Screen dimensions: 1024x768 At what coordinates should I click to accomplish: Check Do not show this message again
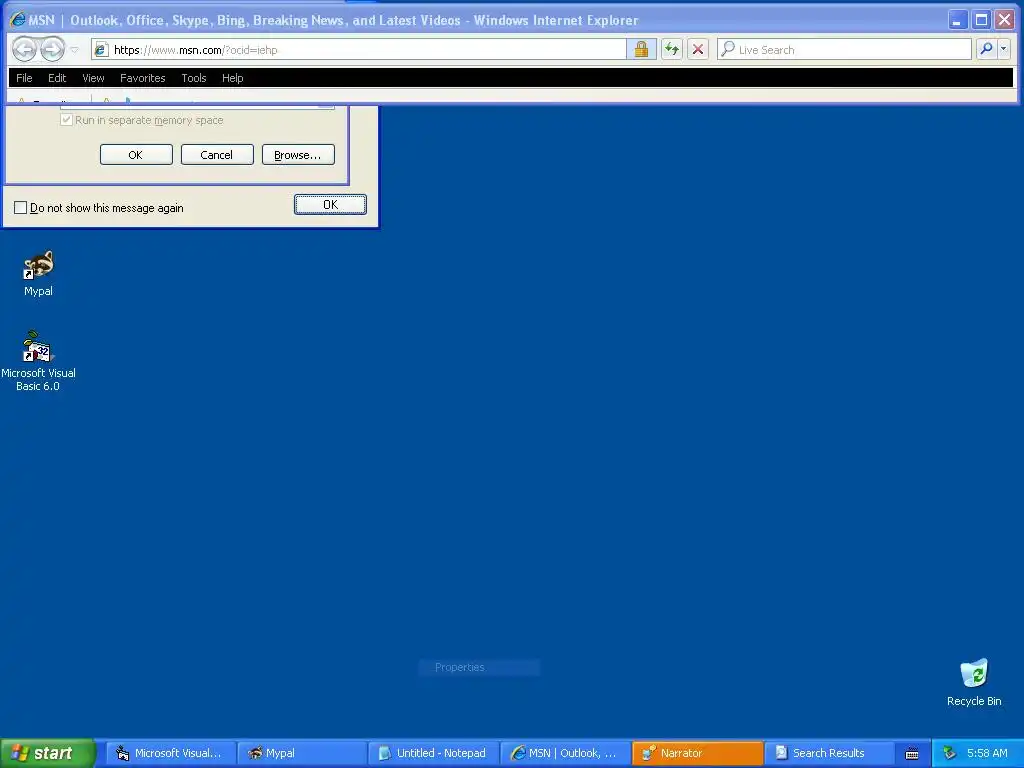[20, 208]
